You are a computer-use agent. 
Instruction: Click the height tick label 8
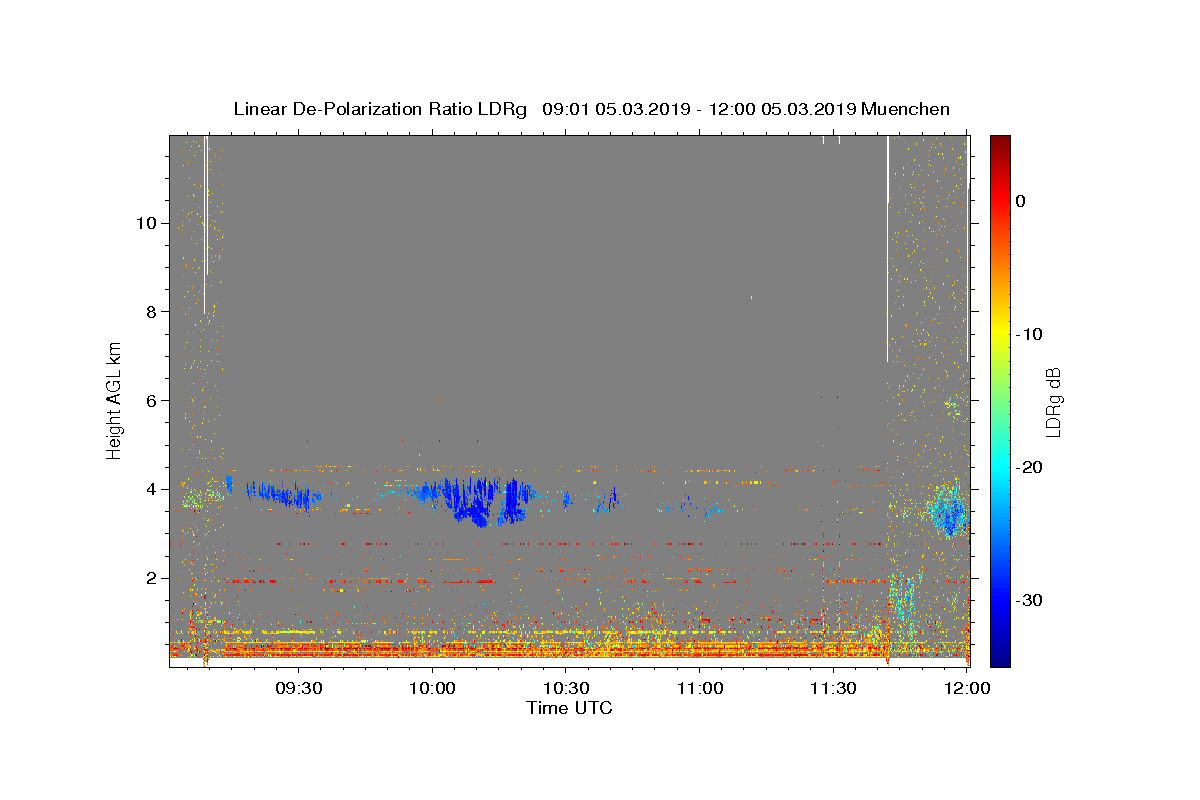[x=150, y=312]
